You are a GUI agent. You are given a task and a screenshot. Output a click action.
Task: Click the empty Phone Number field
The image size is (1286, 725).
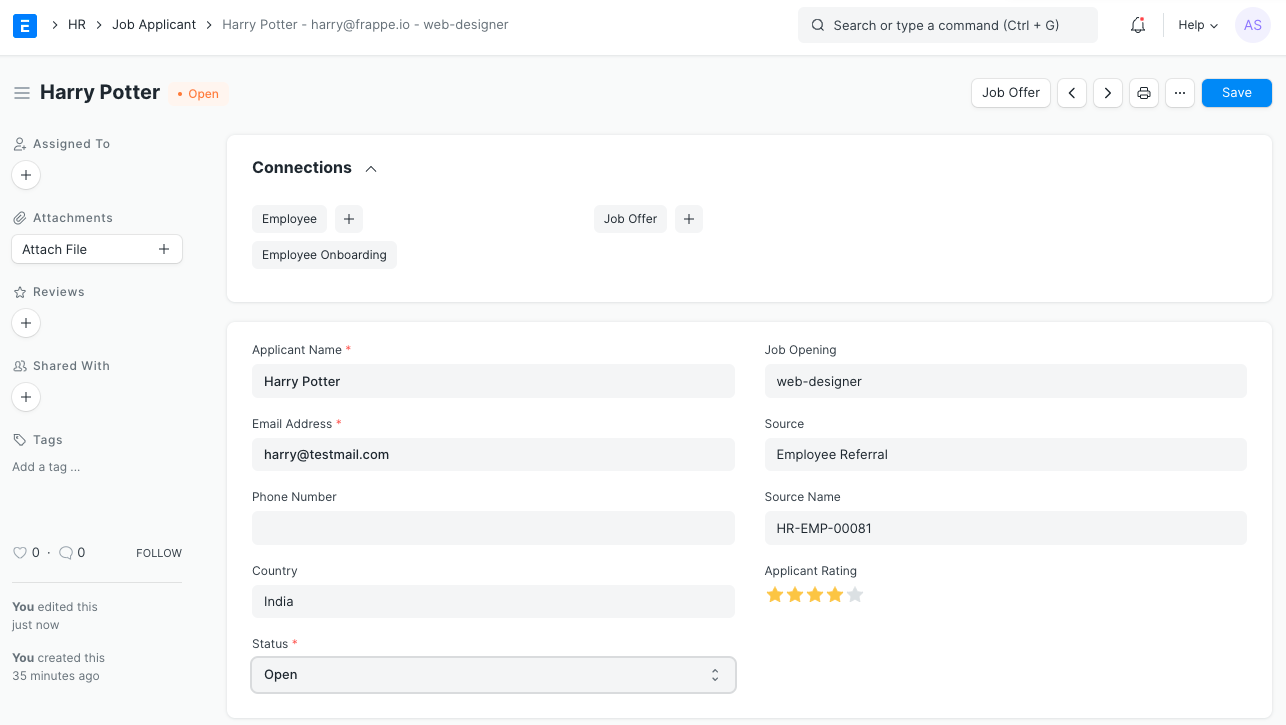point(493,528)
